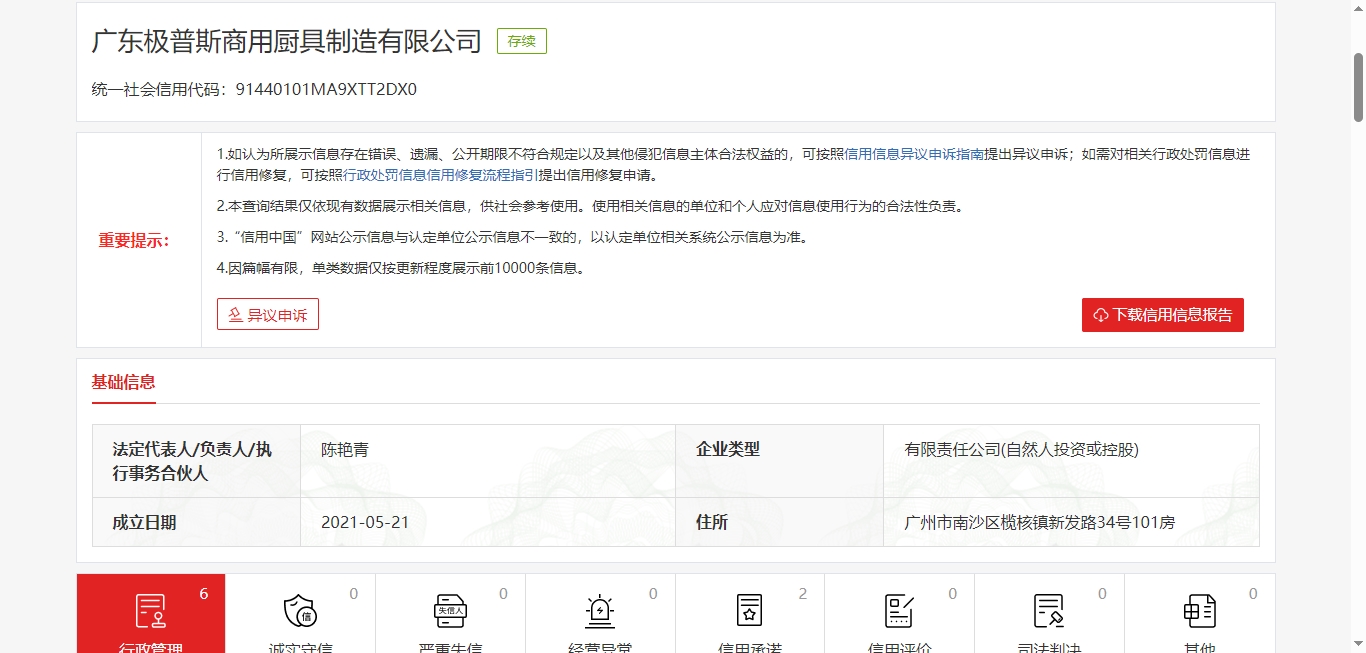Open the 严重失信 icon tab

click(x=450, y=611)
